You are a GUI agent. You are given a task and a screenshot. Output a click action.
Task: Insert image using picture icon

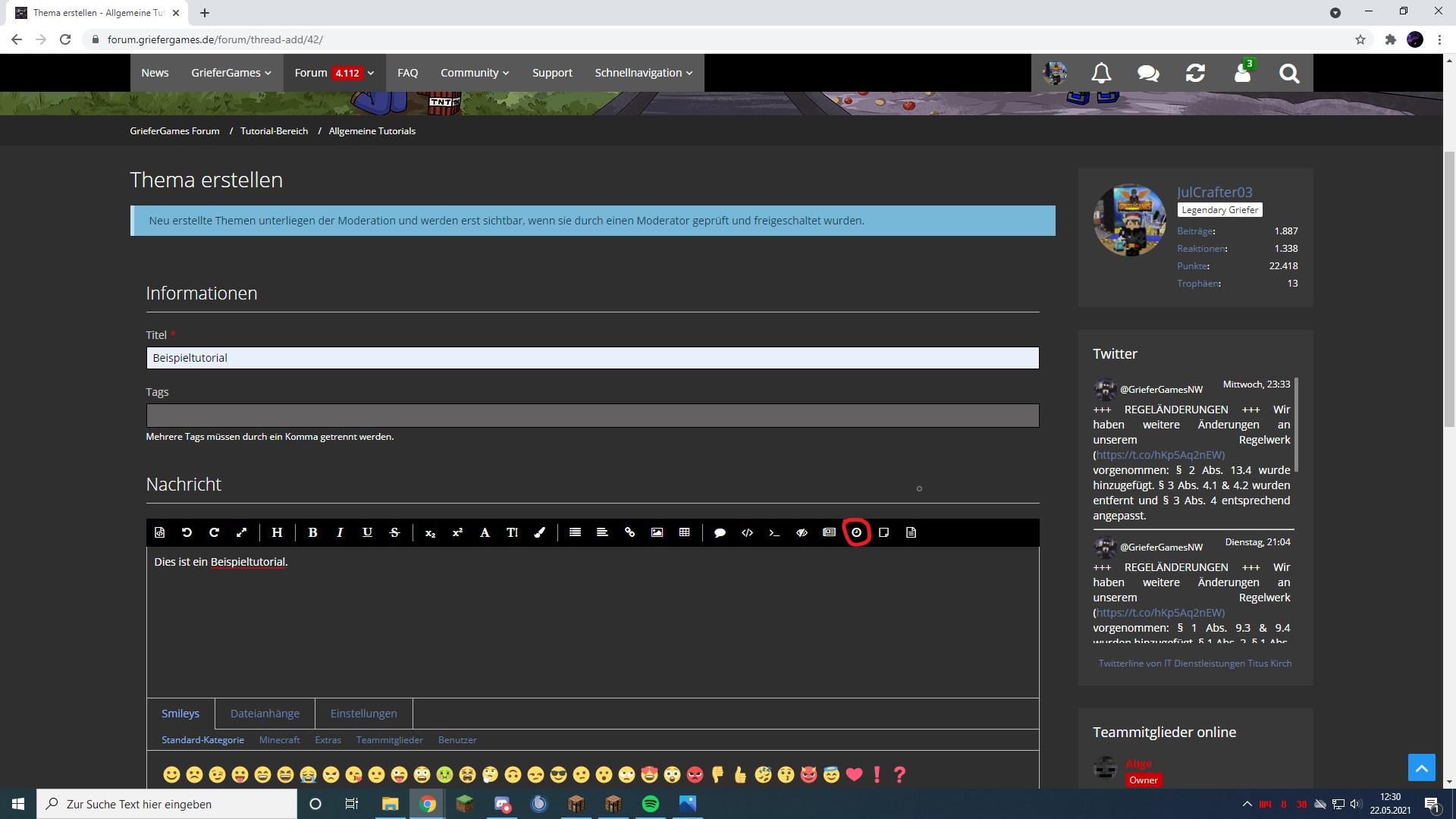point(657,532)
